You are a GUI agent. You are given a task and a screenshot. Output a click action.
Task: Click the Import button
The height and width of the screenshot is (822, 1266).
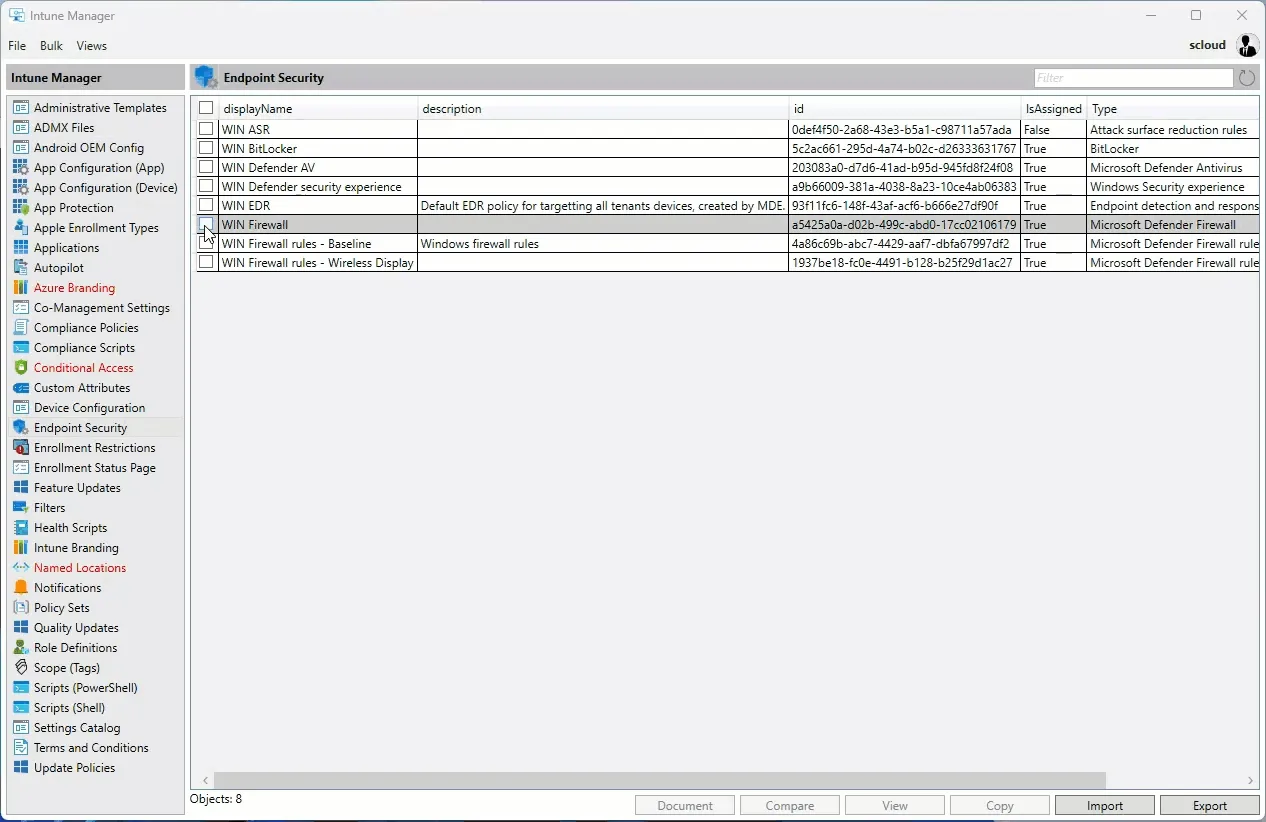(1105, 806)
